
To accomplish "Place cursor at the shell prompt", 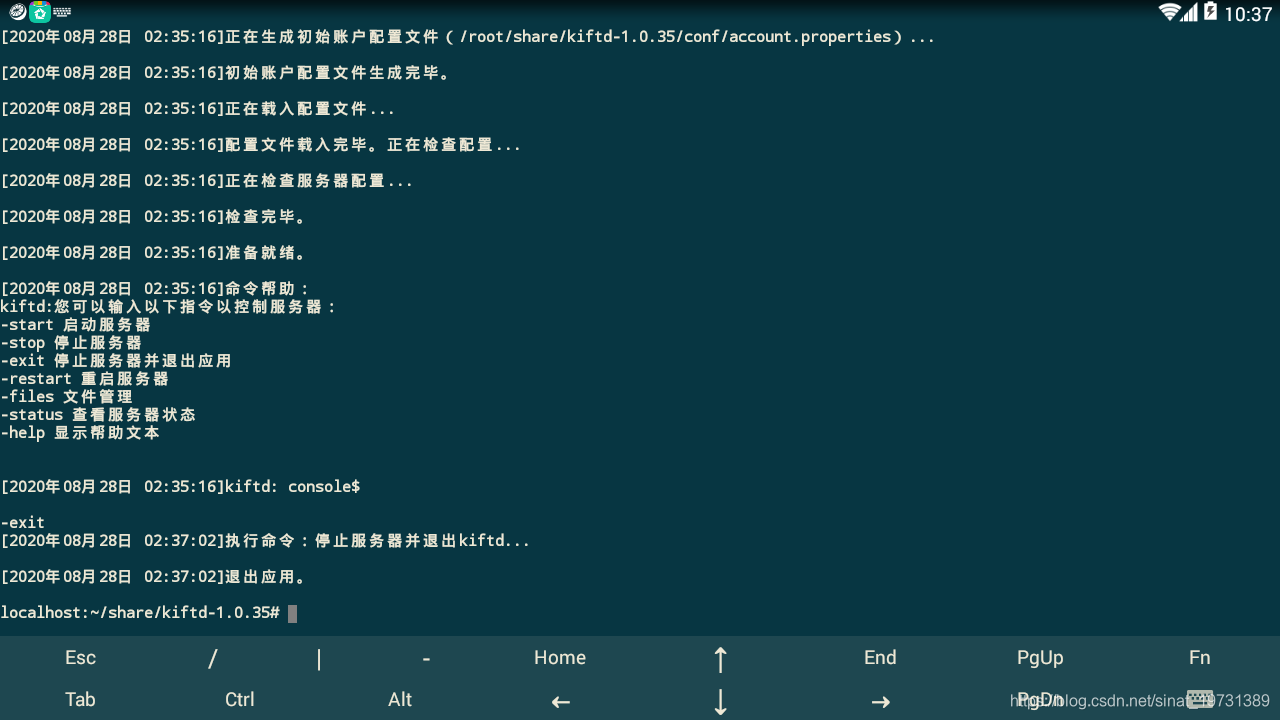I will pos(292,613).
